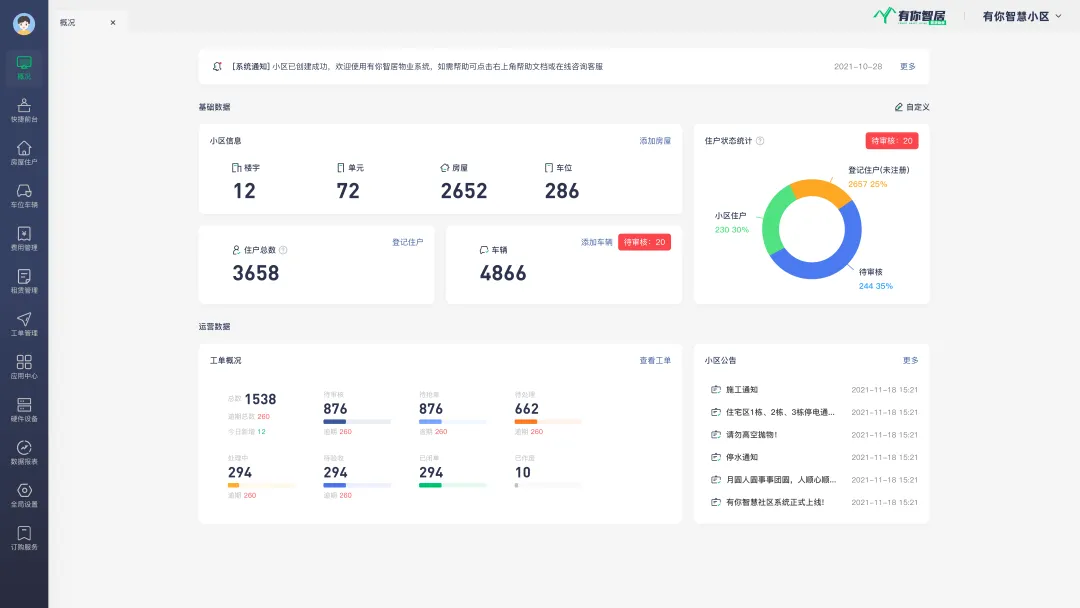The image size is (1080, 608).
Task: Go to 硬件设备 sidebar icon
Action: click(x=24, y=410)
